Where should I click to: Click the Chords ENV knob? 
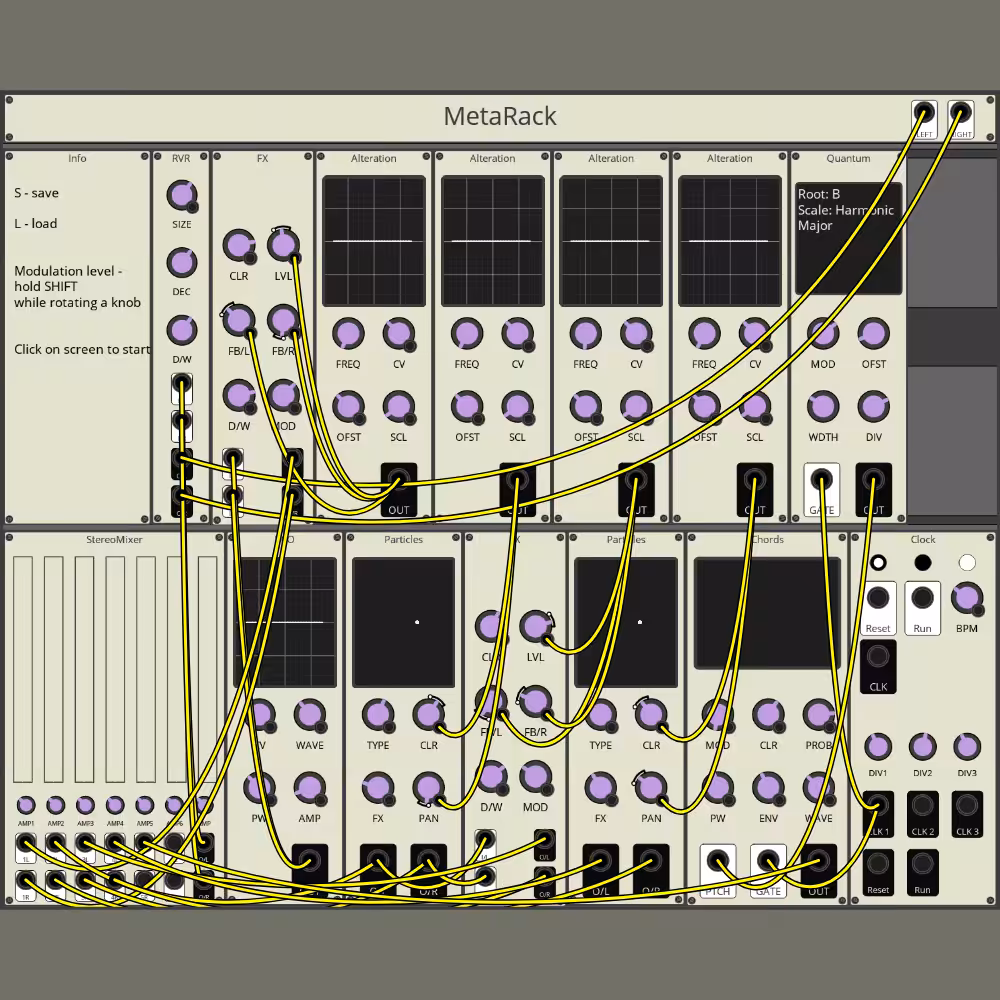click(768, 788)
